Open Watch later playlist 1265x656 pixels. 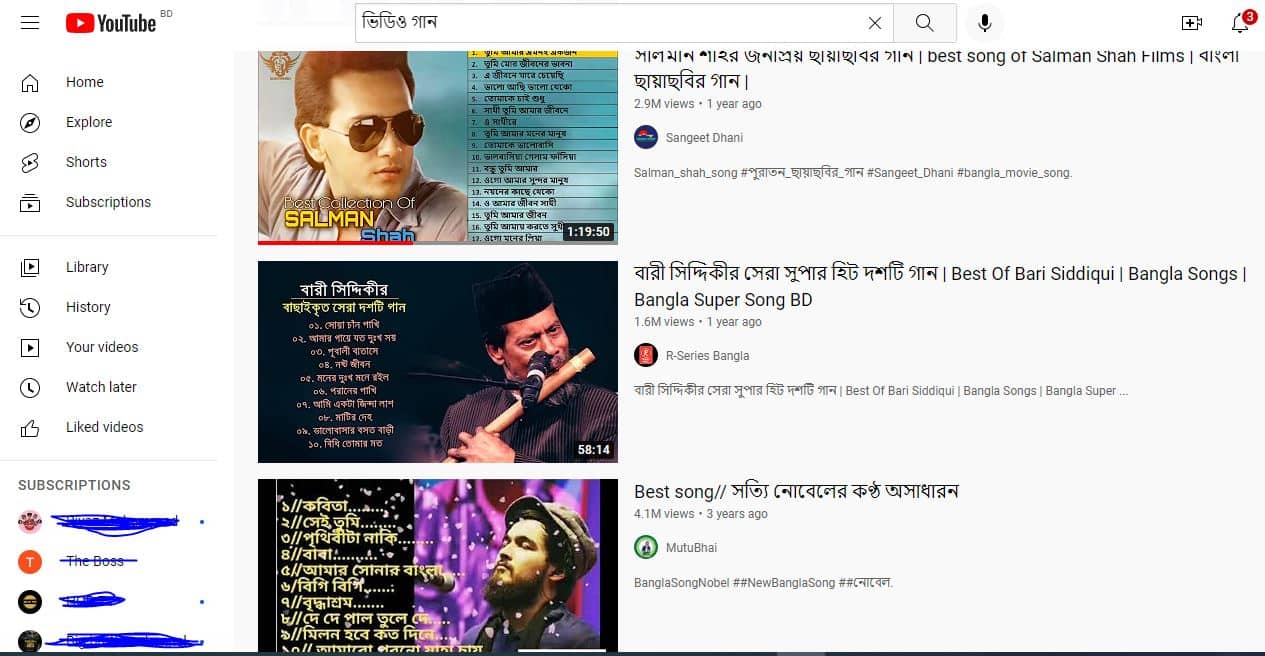pyautogui.click(x=101, y=387)
